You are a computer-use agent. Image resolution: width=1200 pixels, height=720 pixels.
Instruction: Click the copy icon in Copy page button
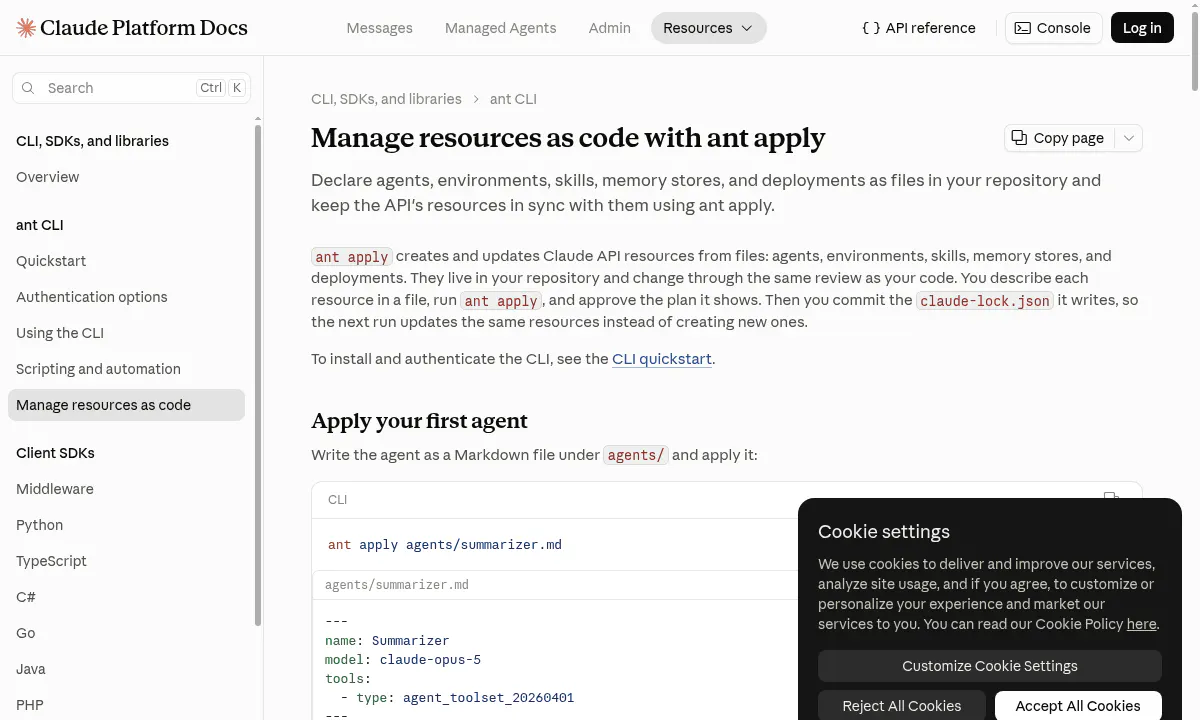(x=1019, y=138)
